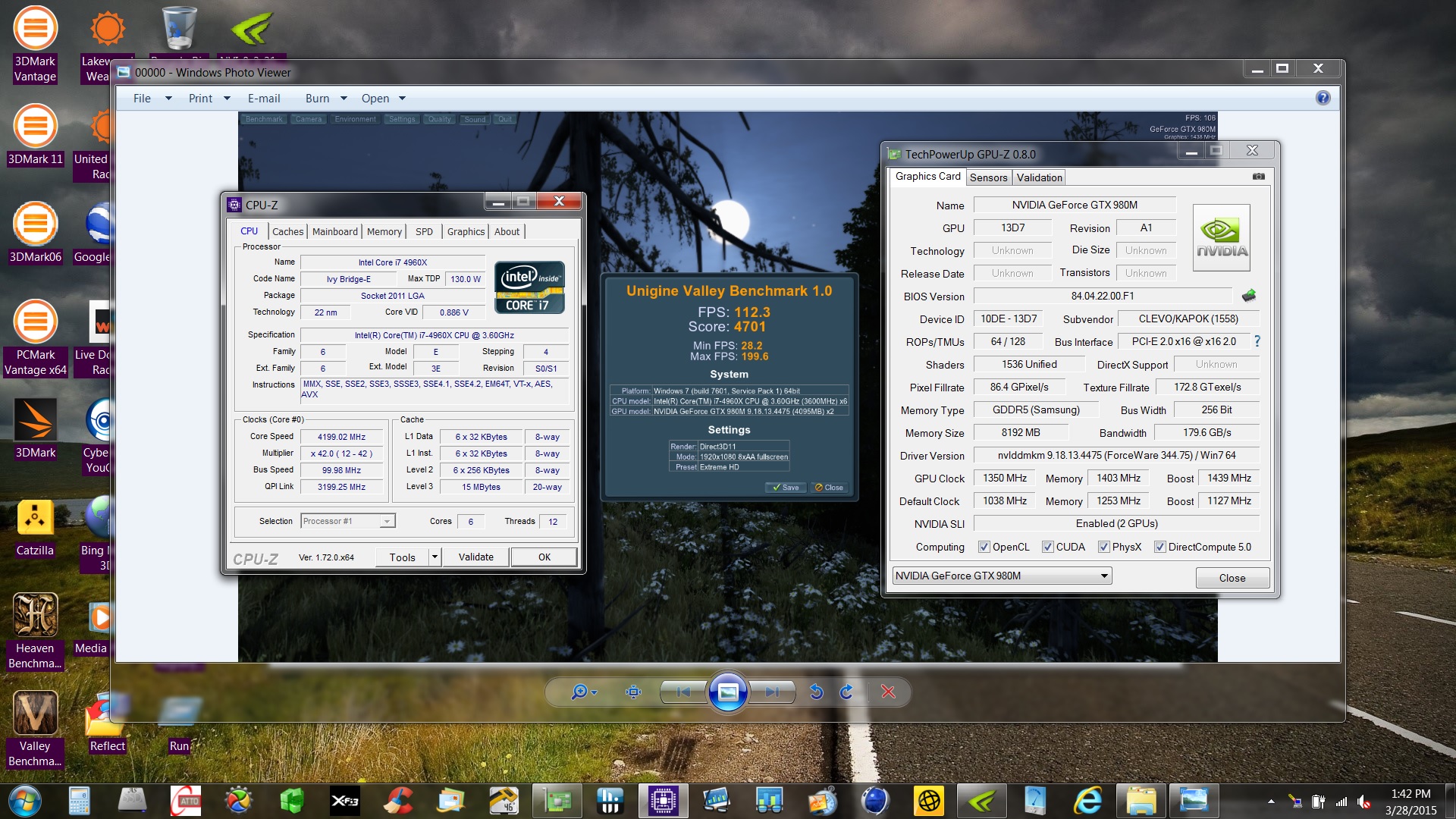Viewport: 1456px width, 819px height.
Task: Click E-mail in Photo Viewer toolbar
Action: click(264, 98)
